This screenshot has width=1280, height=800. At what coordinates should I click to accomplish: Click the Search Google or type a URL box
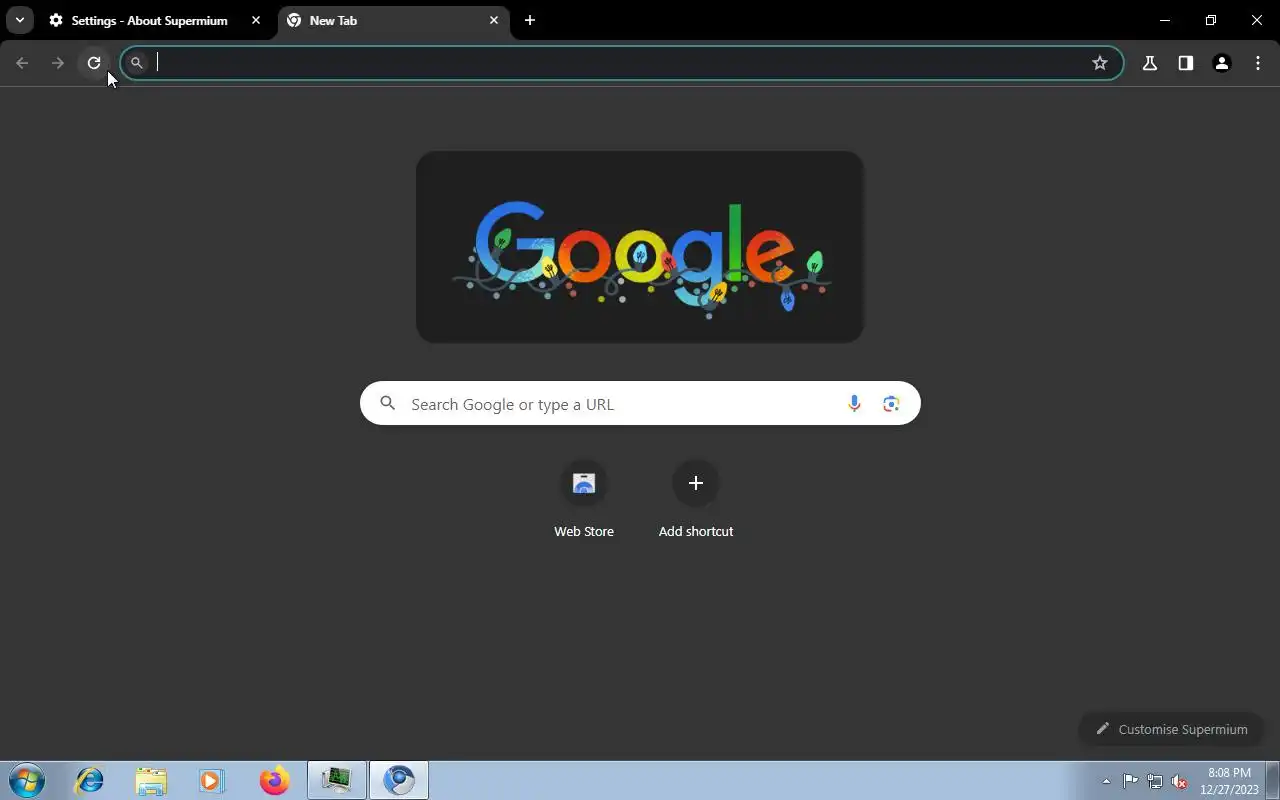click(x=640, y=403)
